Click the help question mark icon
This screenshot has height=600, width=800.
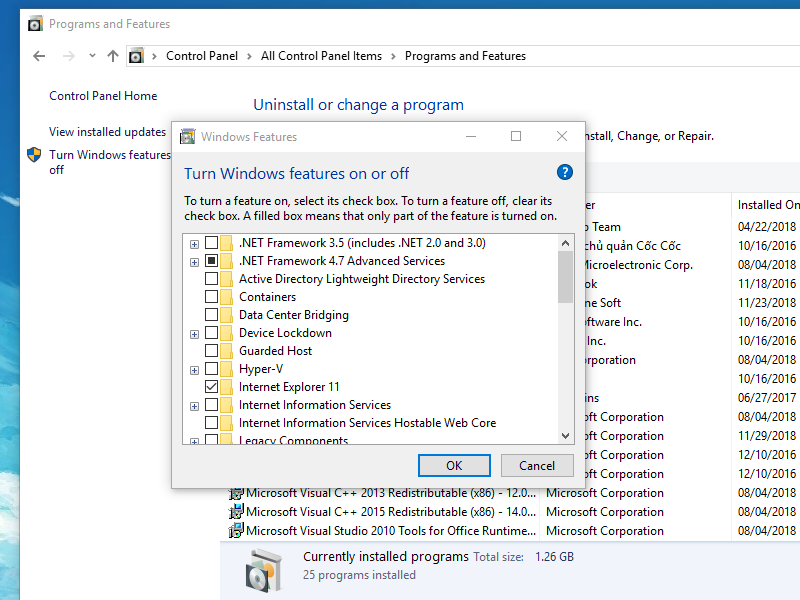(x=564, y=172)
